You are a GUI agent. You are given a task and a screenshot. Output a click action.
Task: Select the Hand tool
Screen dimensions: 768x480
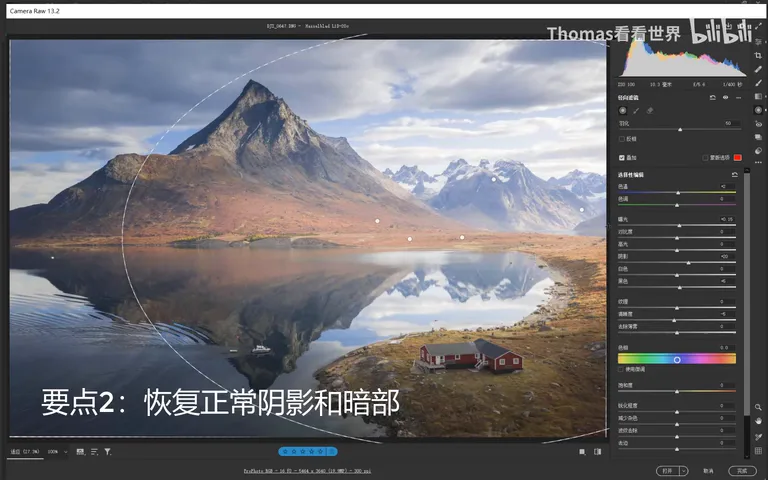pyautogui.click(x=758, y=421)
